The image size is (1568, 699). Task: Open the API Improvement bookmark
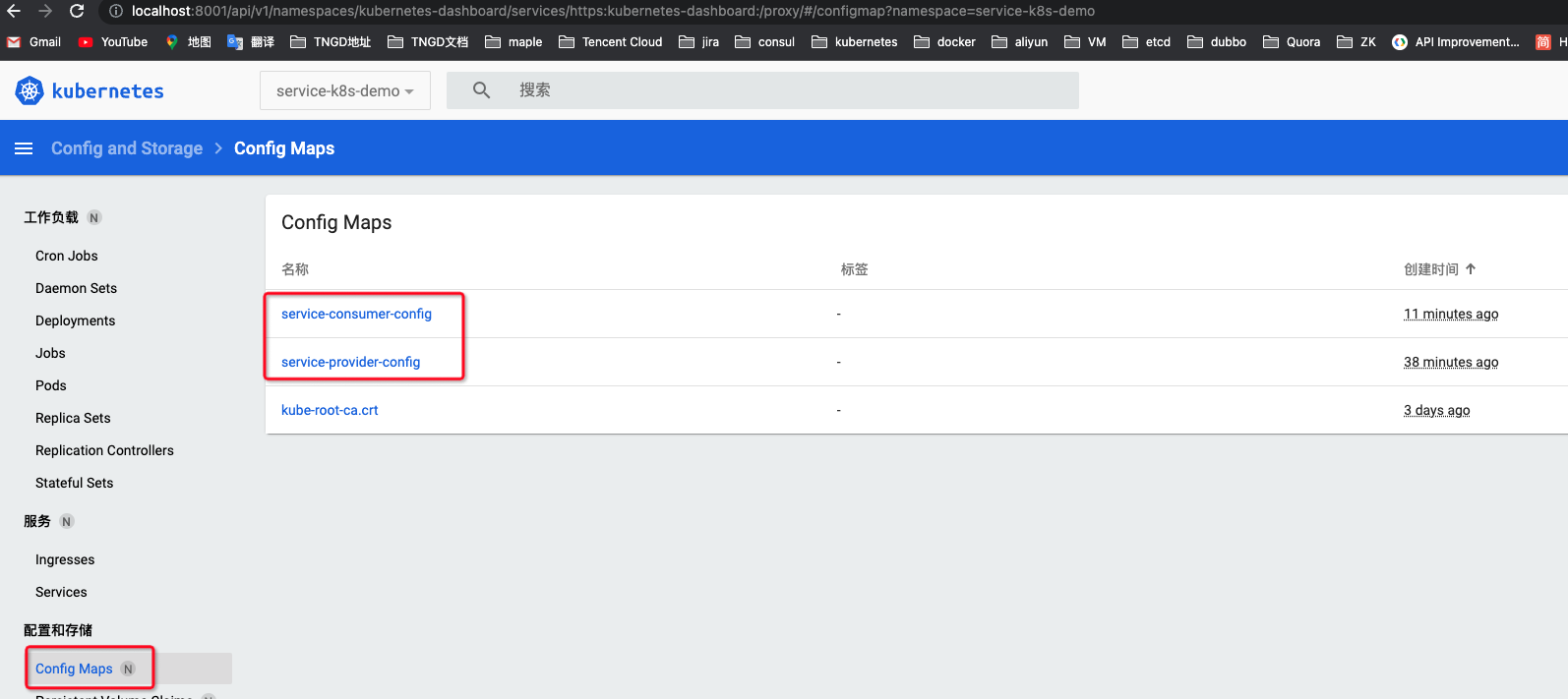pyautogui.click(x=1456, y=42)
